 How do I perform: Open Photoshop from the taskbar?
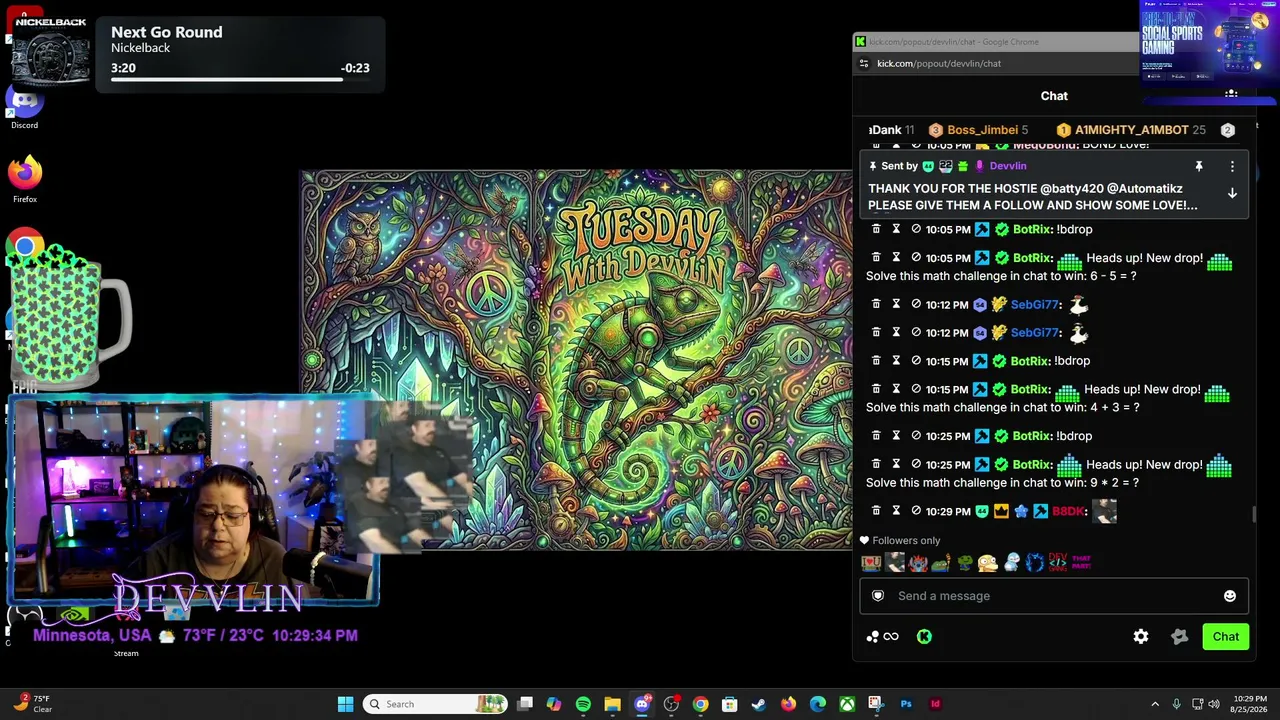click(906, 704)
